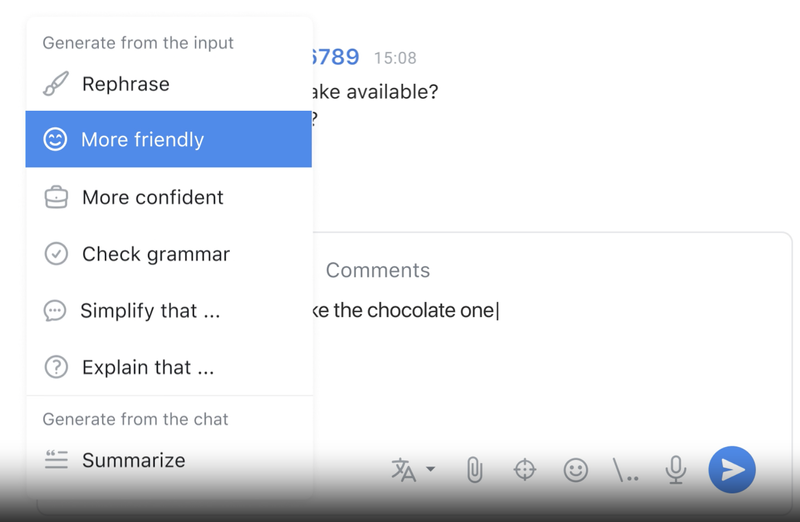Start voice input with the microphone icon
Viewport: 800px width, 522px height.
coord(677,469)
